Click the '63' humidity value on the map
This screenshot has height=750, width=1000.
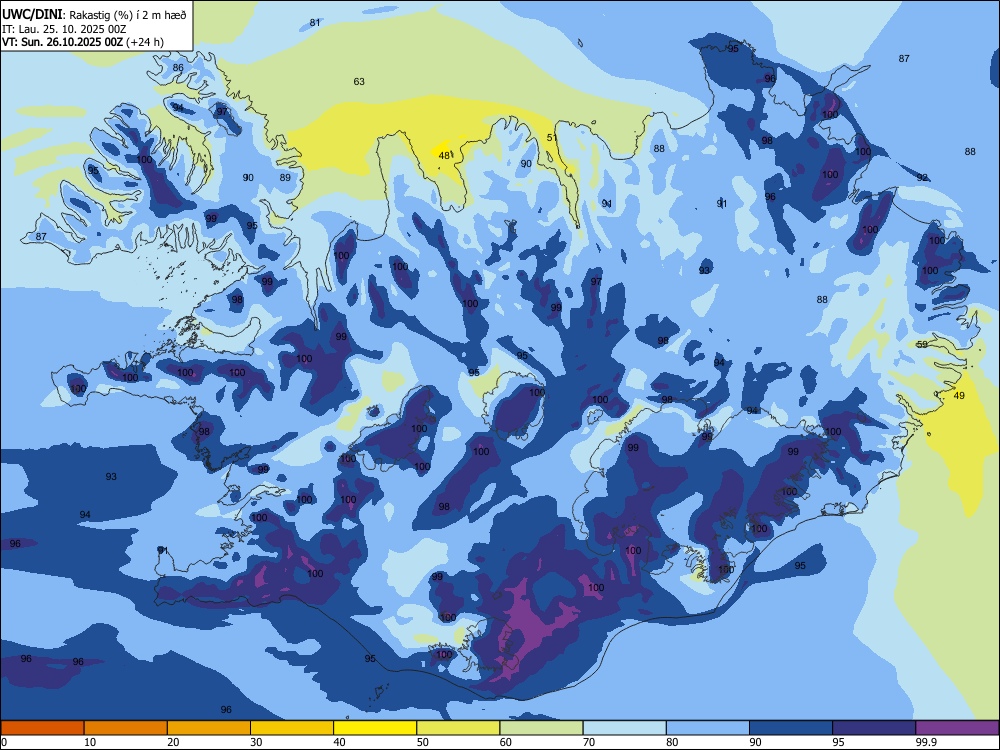tap(359, 82)
